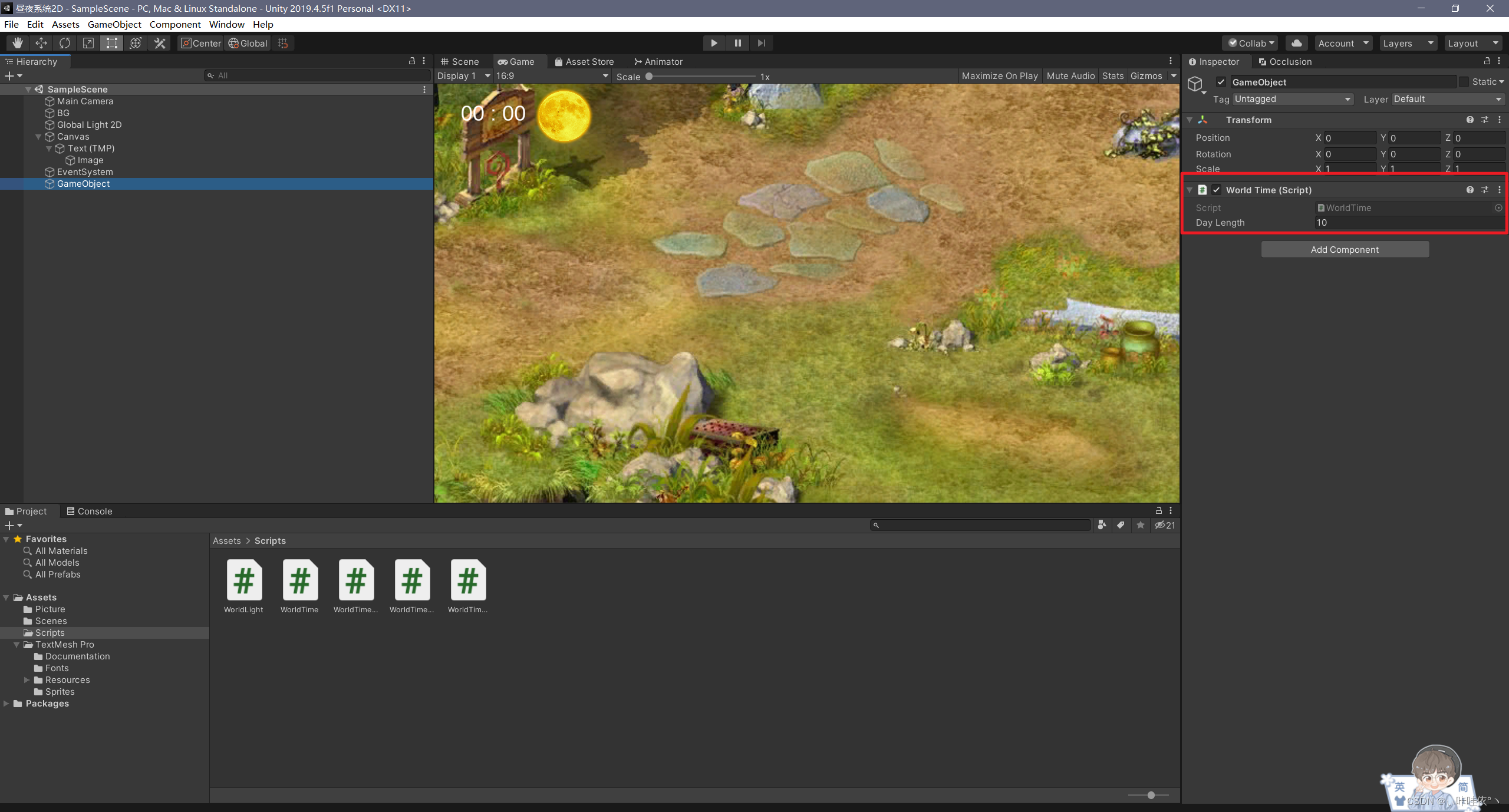Switch to the Occlusion tab
The height and width of the screenshot is (812, 1509).
point(1285,61)
